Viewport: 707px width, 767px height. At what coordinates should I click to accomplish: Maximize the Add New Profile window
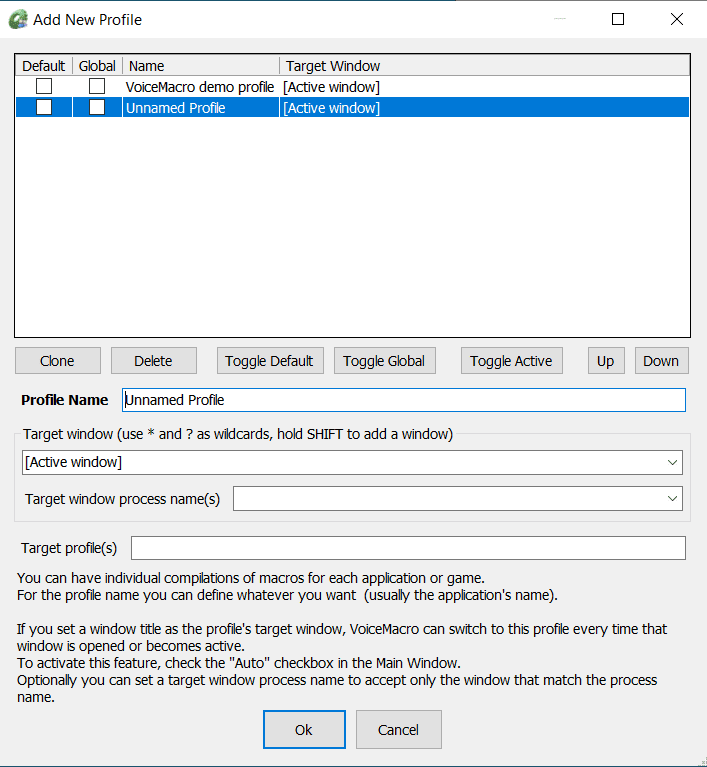click(618, 19)
